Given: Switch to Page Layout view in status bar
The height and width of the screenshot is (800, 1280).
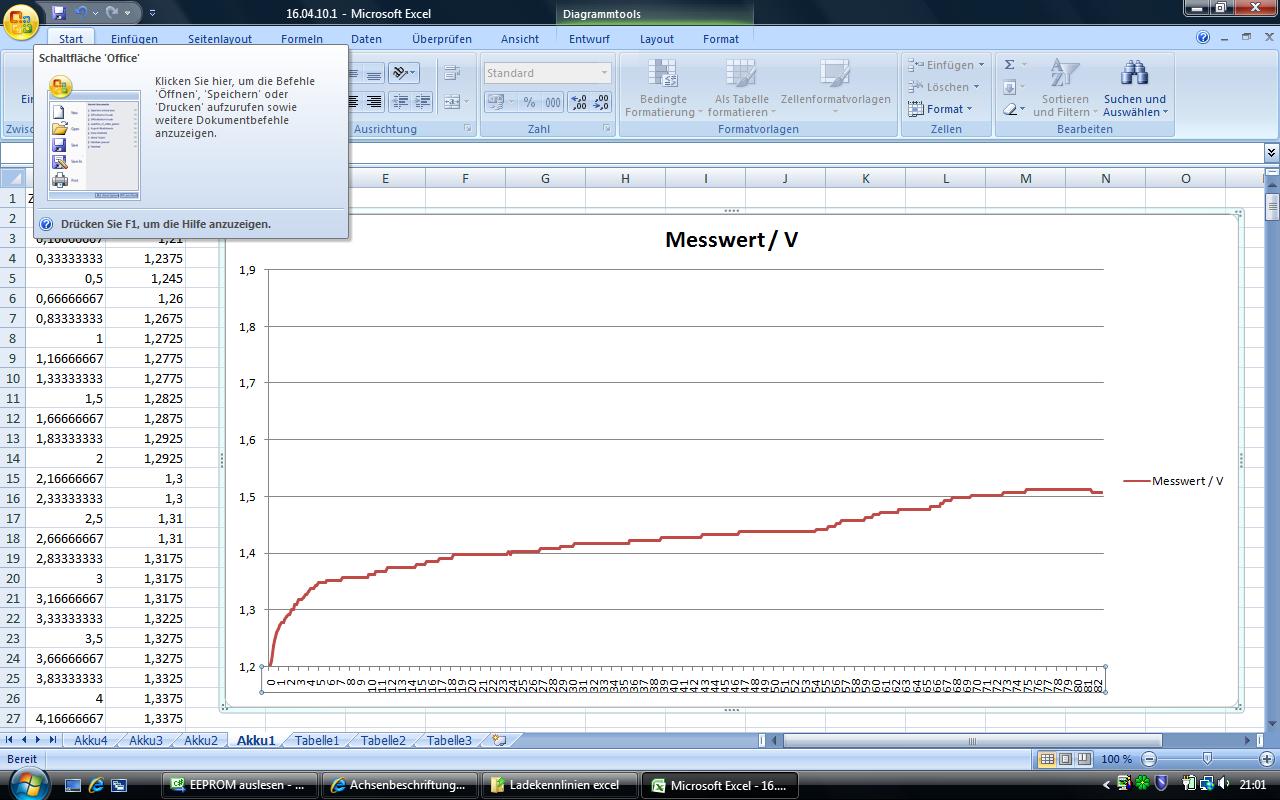Looking at the screenshot, I should point(1066,759).
